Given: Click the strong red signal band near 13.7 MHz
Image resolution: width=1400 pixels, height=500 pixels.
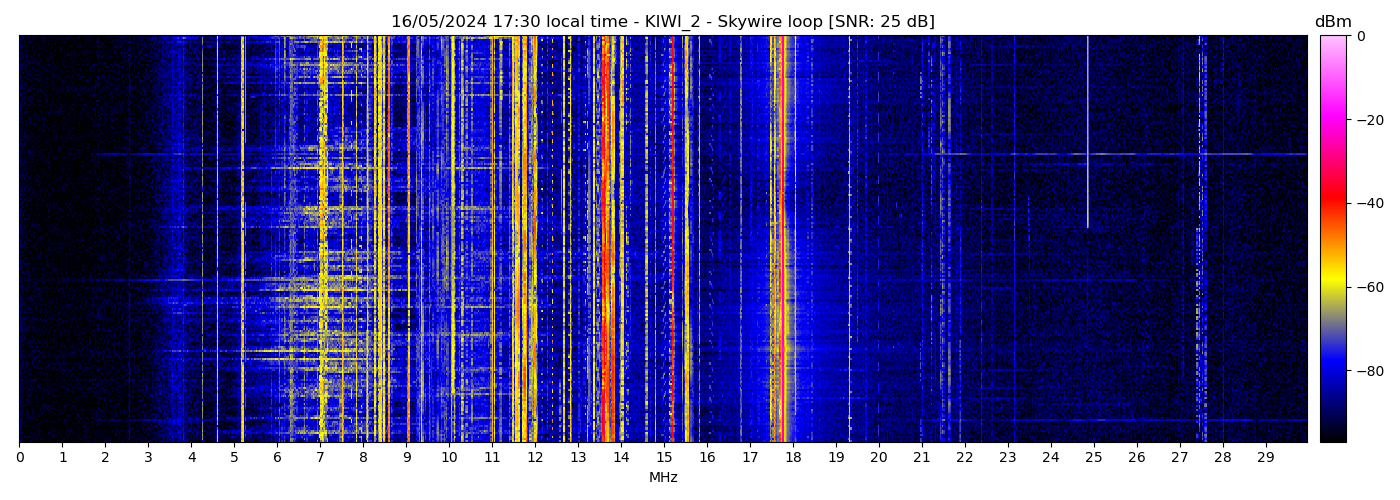Looking at the screenshot, I should click(606, 250).
